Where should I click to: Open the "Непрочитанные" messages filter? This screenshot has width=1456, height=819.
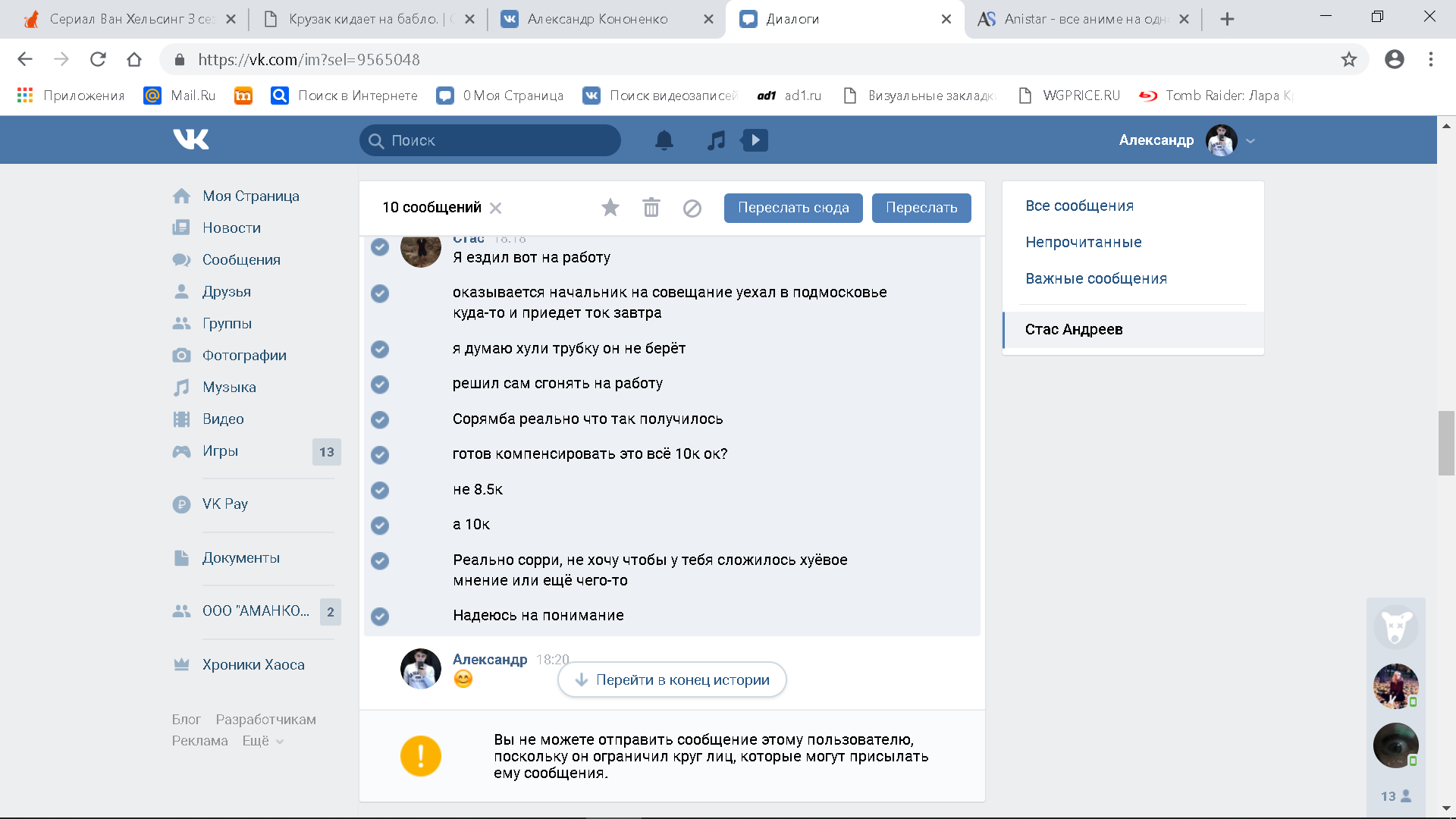[x=1083, y=242]
